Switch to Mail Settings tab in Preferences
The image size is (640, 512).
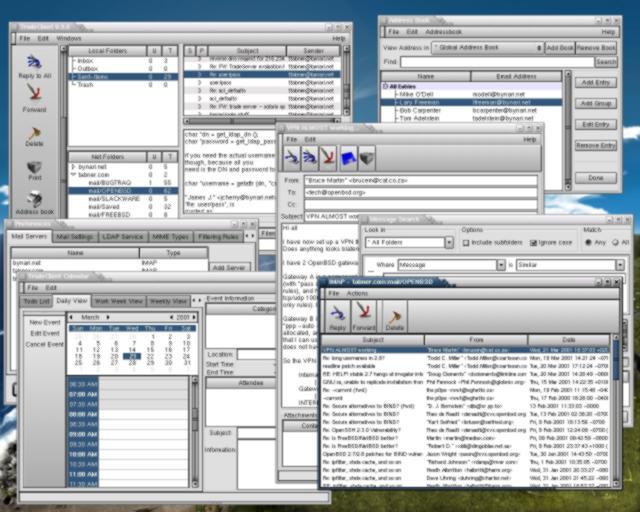(x=75, y=237)
